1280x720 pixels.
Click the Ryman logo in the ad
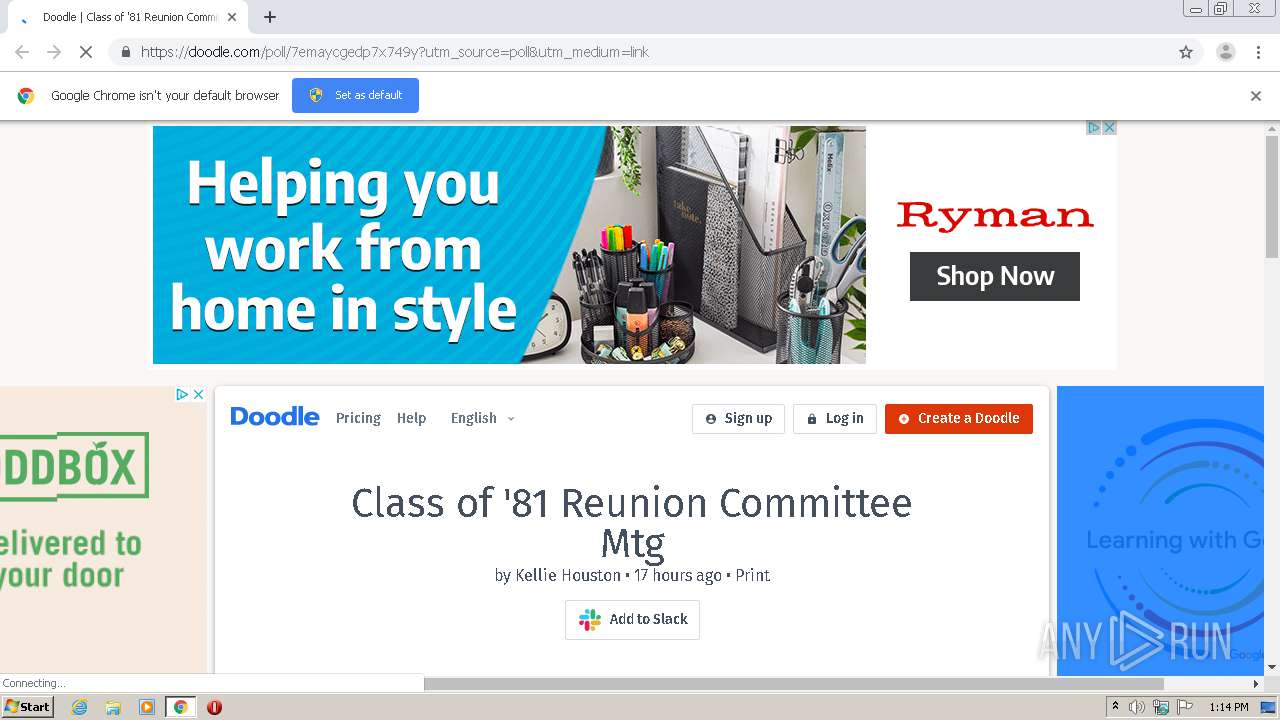995,216
